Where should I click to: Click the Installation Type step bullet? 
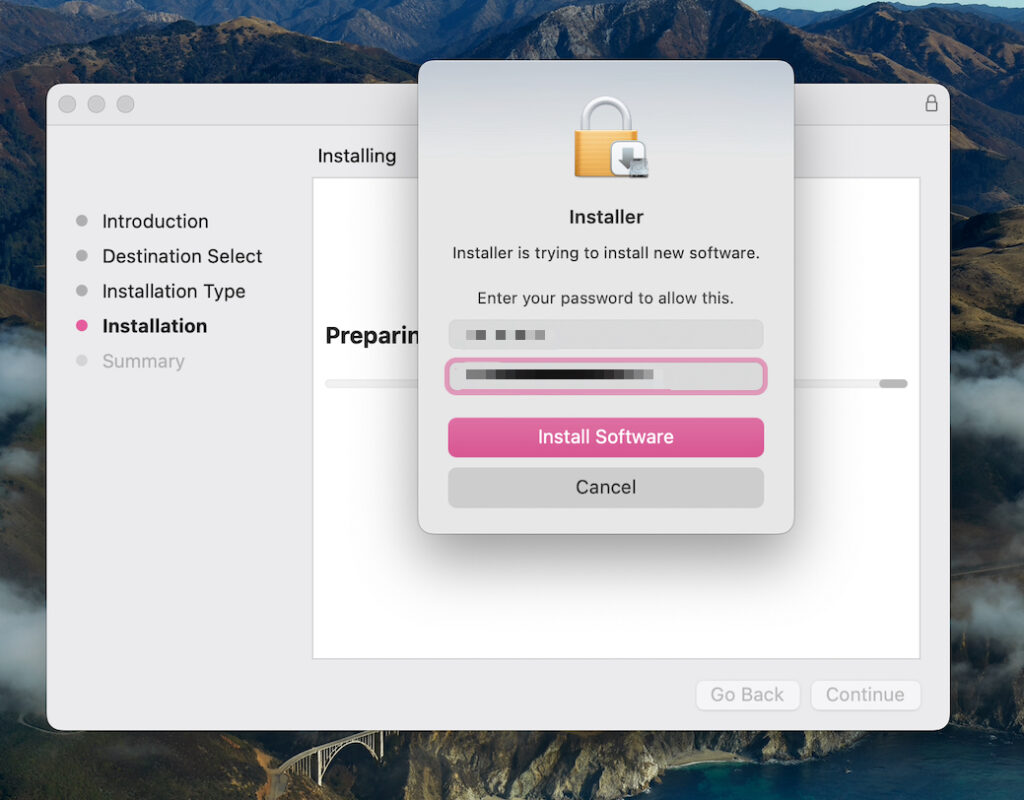point(83,291)
